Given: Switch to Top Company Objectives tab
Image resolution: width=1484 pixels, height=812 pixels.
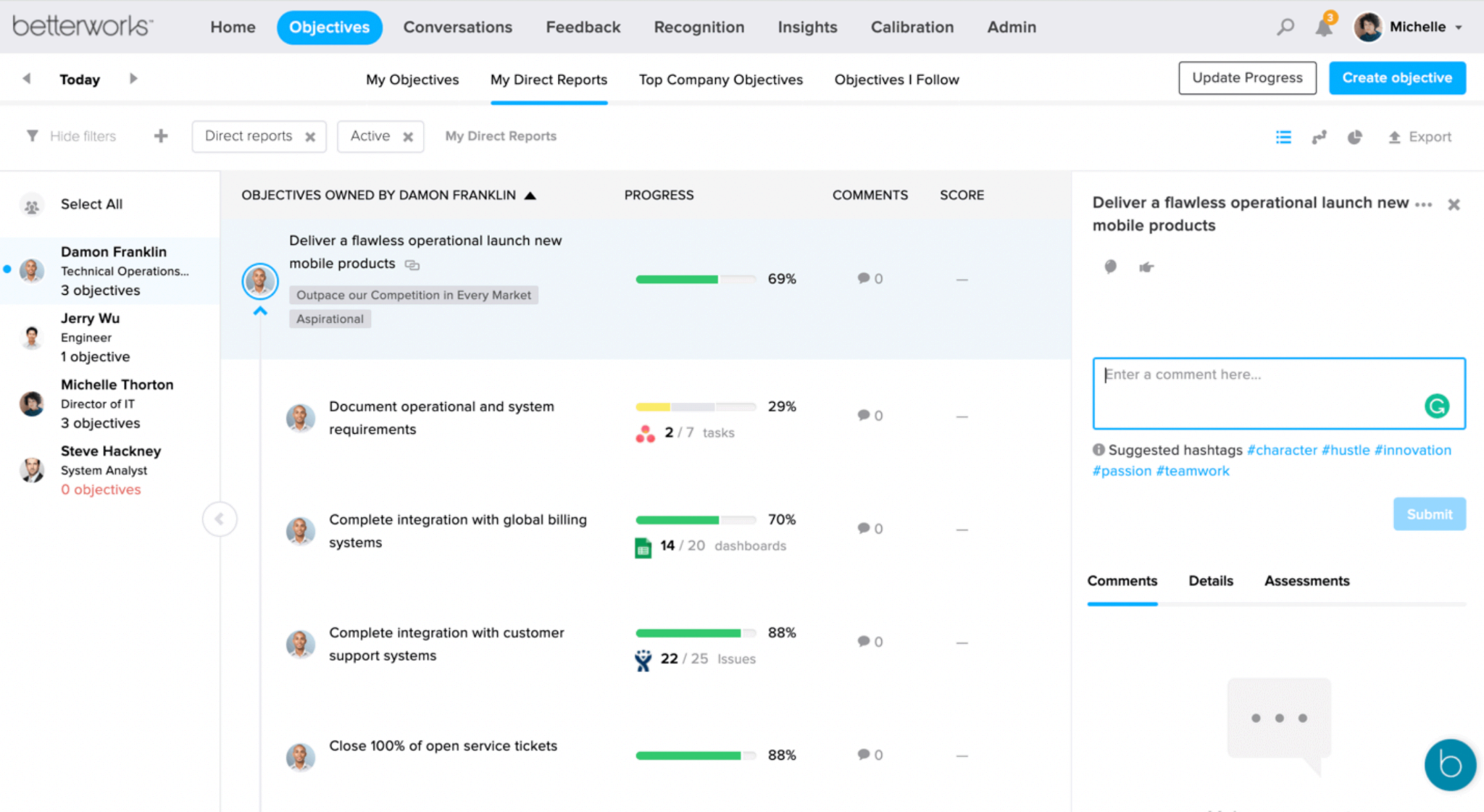Looking at the screenshot, I should (720, 80).
